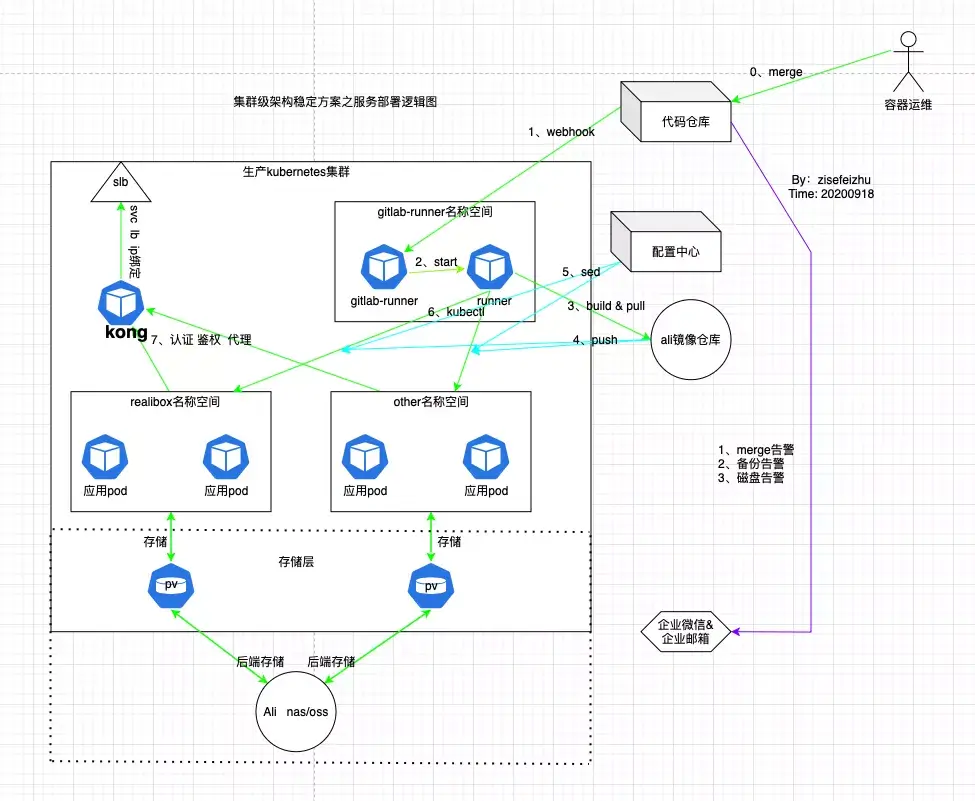Click the 企业微信&企业邮箱 hexagon
This screenshot has width=975, height=801.
click(x=685, y=632)
